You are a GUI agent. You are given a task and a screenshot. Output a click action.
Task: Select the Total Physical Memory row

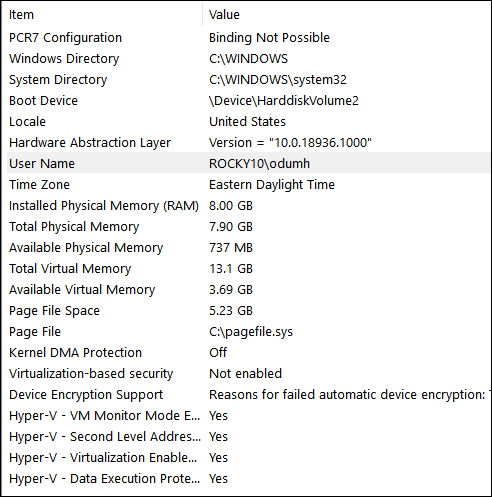tap(248, 227)
